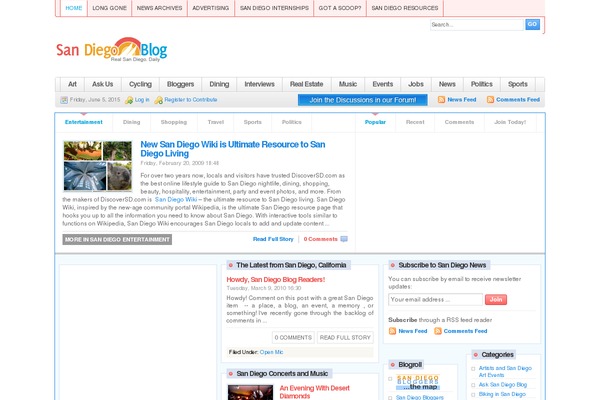The height and width of the screenshot is (400, 600).
Task: Select Dining in the main navigation bar
Action: (219, 84)
